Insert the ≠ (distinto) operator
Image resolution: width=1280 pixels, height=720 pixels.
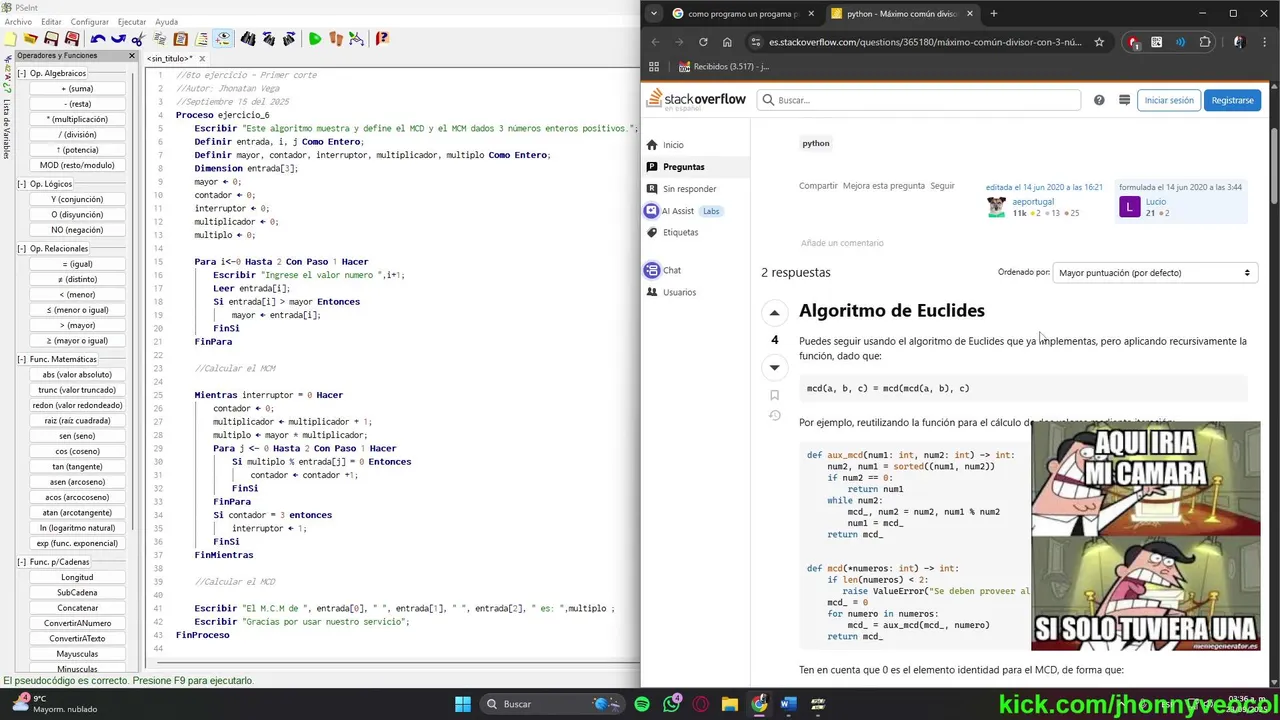tap(77, 279)
